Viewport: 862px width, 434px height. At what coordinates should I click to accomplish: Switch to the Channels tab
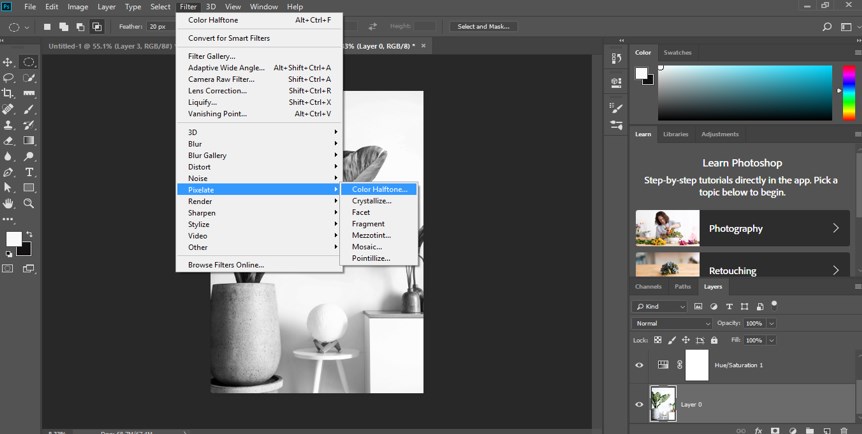(648, 287)
